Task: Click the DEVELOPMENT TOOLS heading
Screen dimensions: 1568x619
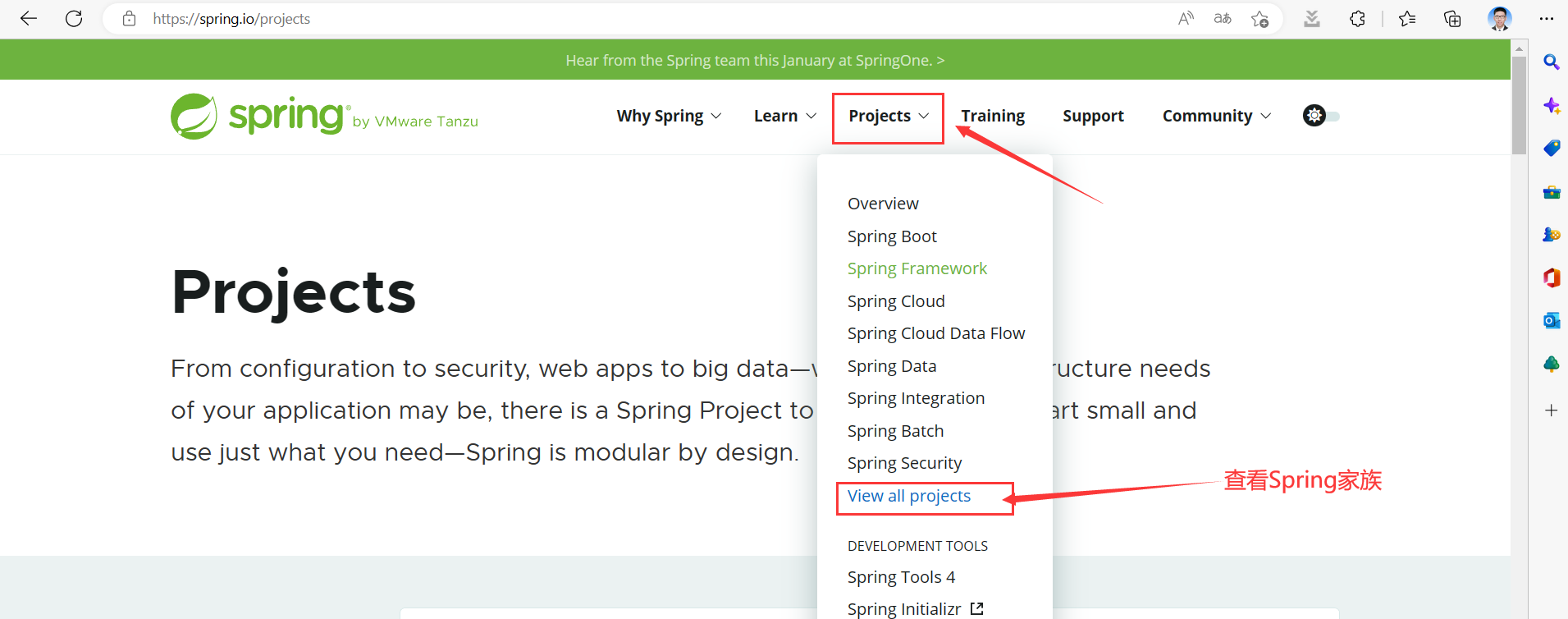Action: point(917,546)
